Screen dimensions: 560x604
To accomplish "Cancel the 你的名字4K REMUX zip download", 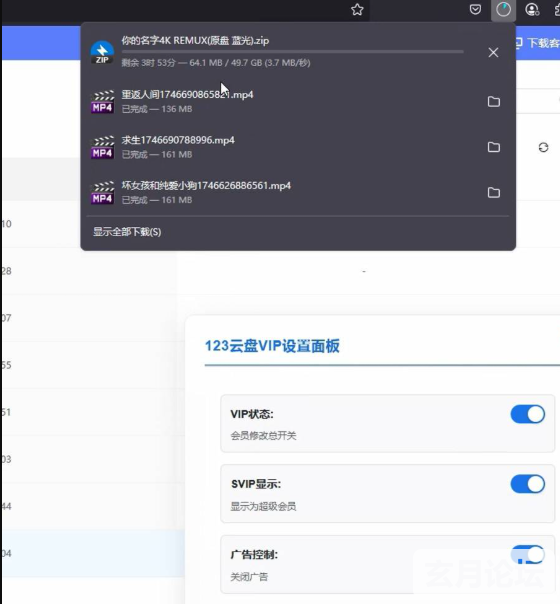I will pyautogui.click(x=493, y=52).
